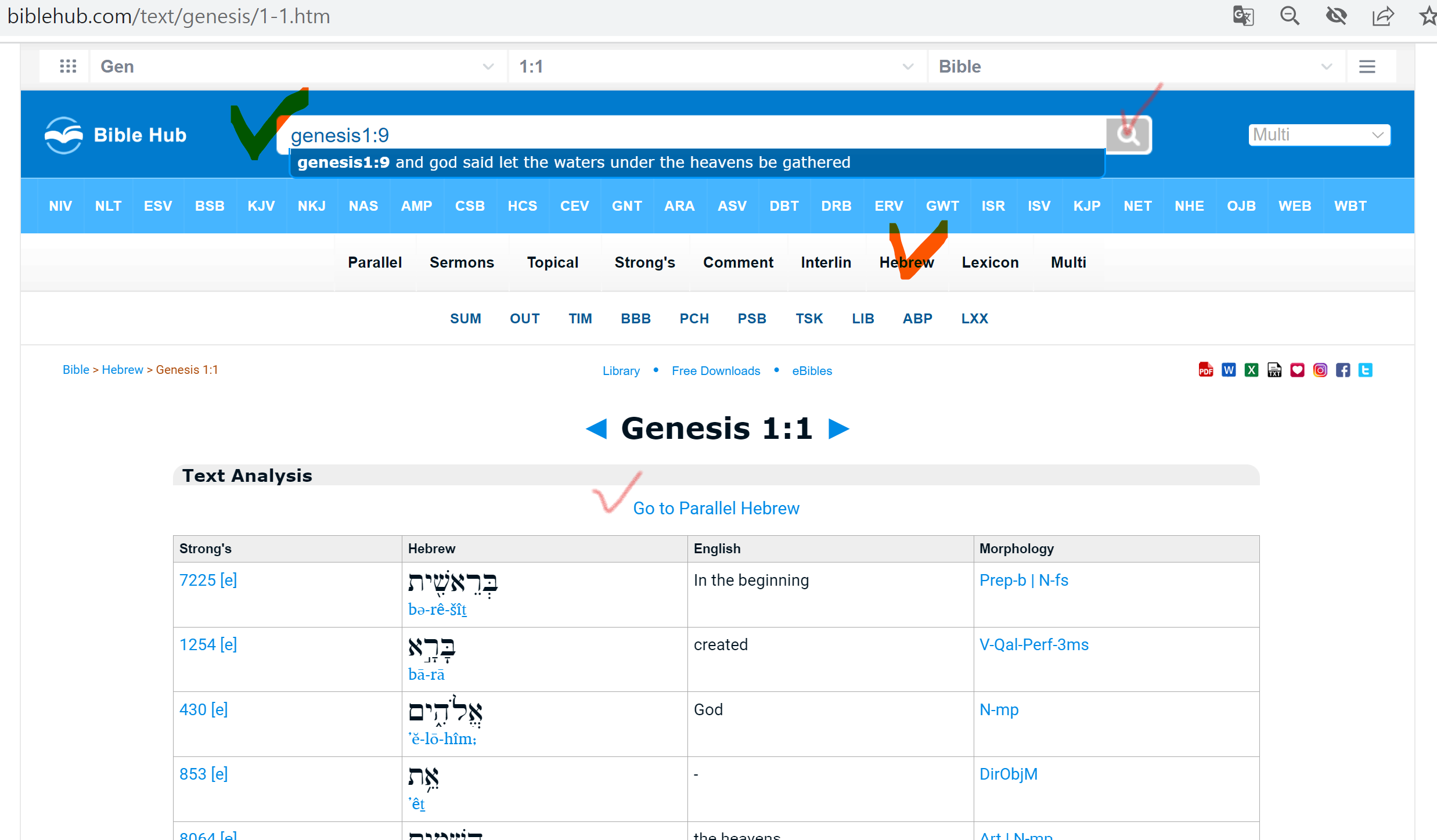This screenshot has width=1437, height=840.
Task: Click the share page icon
Action: [1383, 16]
